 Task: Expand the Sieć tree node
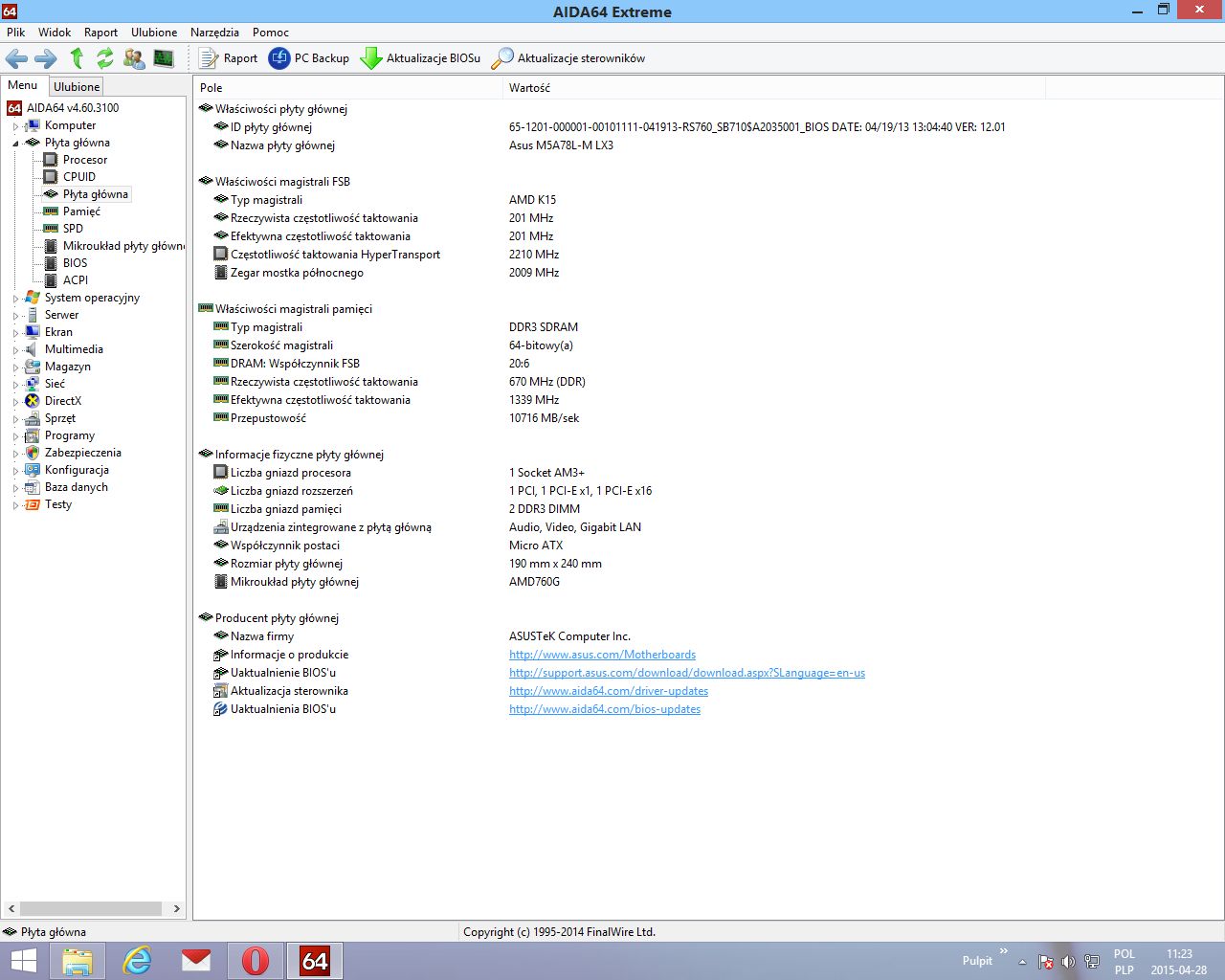point(15,385)
